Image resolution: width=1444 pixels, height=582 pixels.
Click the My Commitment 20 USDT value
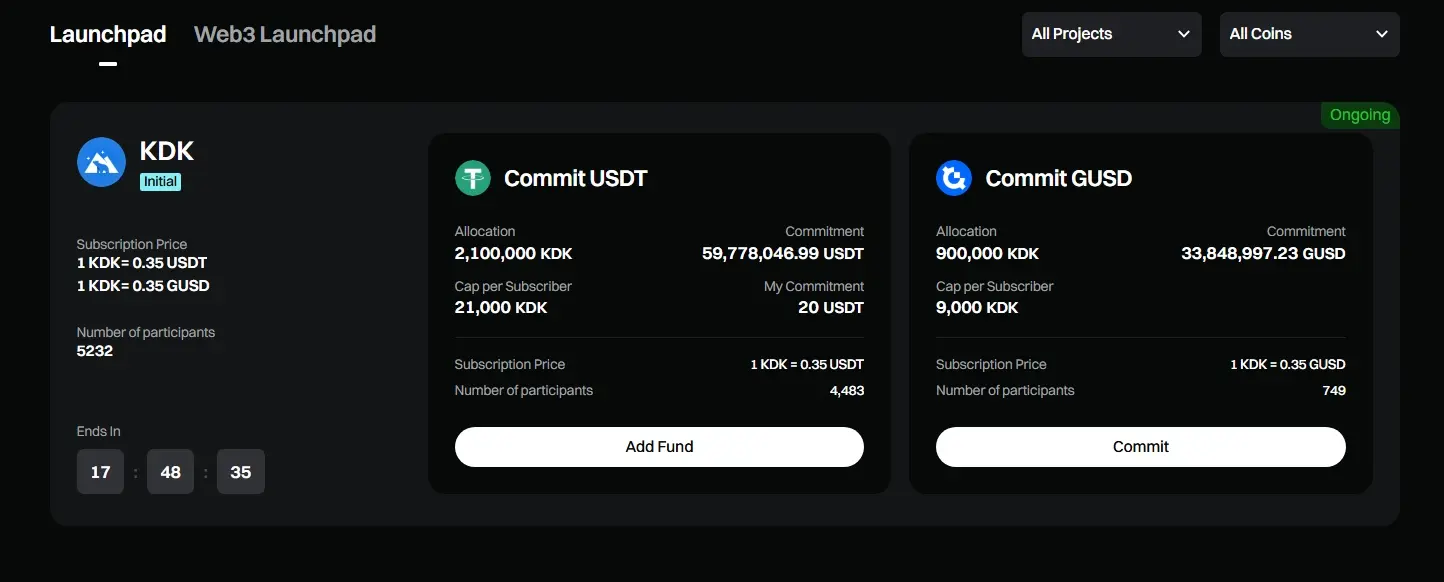[x=830, y=308]
